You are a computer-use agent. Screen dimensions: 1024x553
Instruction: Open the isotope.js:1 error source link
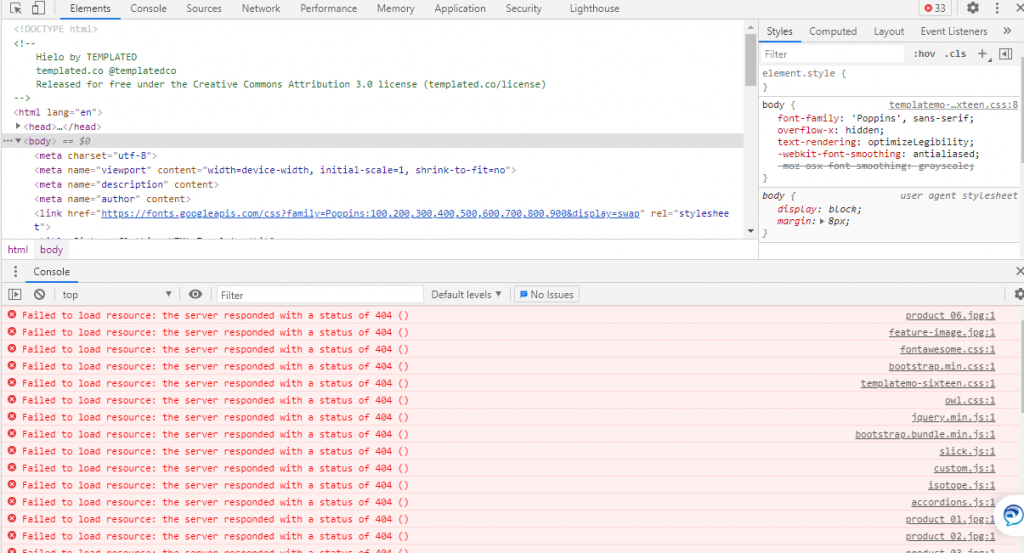(x=961, y=485)
